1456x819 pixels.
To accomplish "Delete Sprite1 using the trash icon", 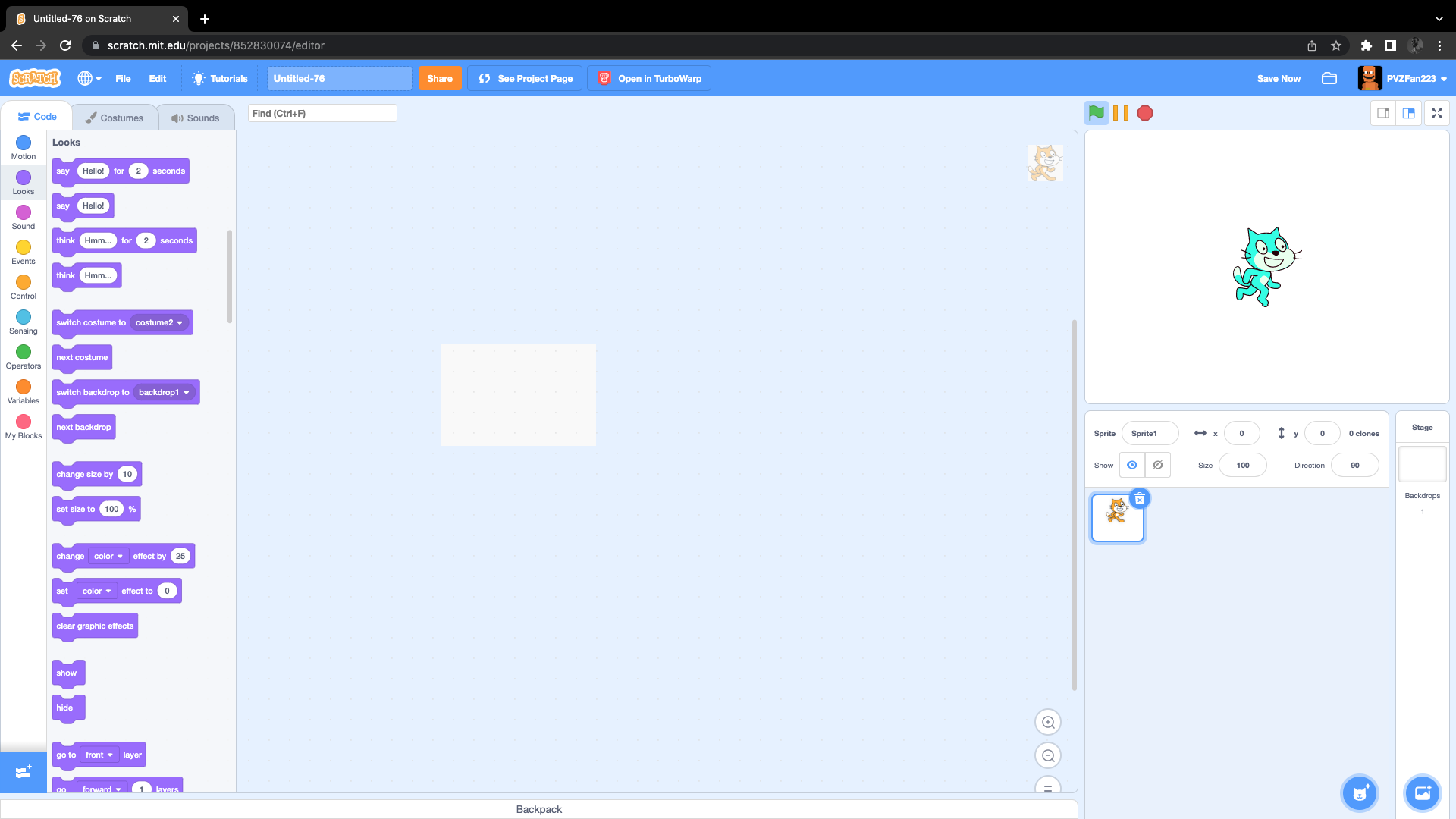I will coord(1140,499).
